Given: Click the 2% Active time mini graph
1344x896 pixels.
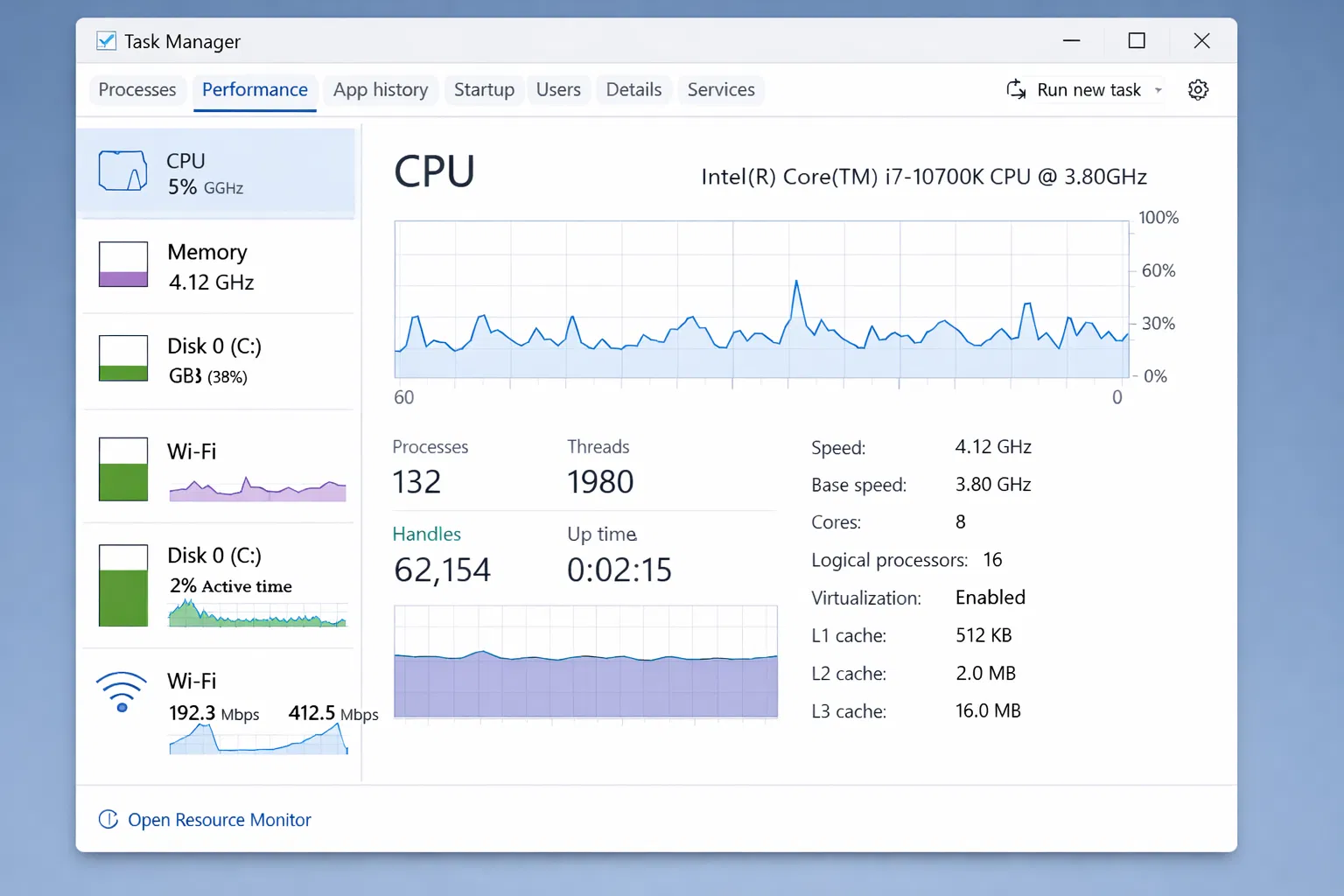Looking at the screenshot, I should pyautogui.click(x=258, y=614).
